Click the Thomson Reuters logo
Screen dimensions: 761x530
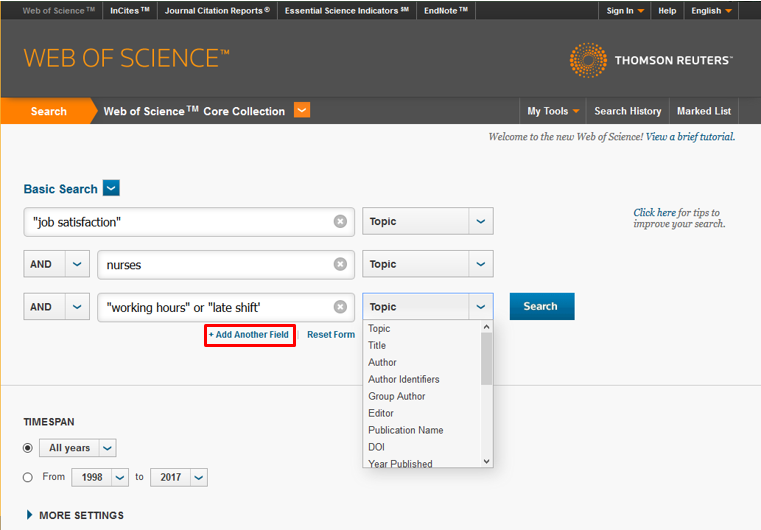[651, 60]
